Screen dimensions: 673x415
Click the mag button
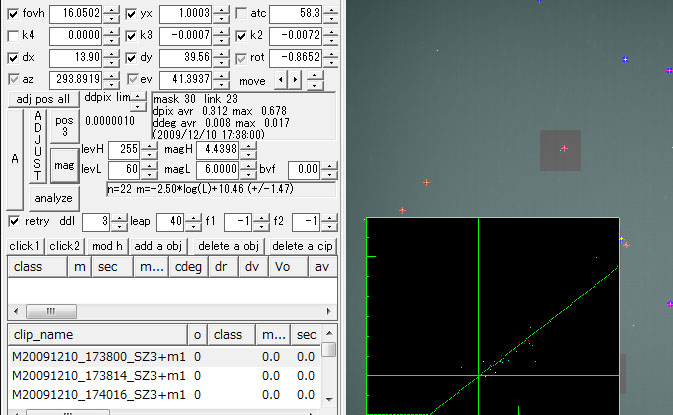click(64, 163)
